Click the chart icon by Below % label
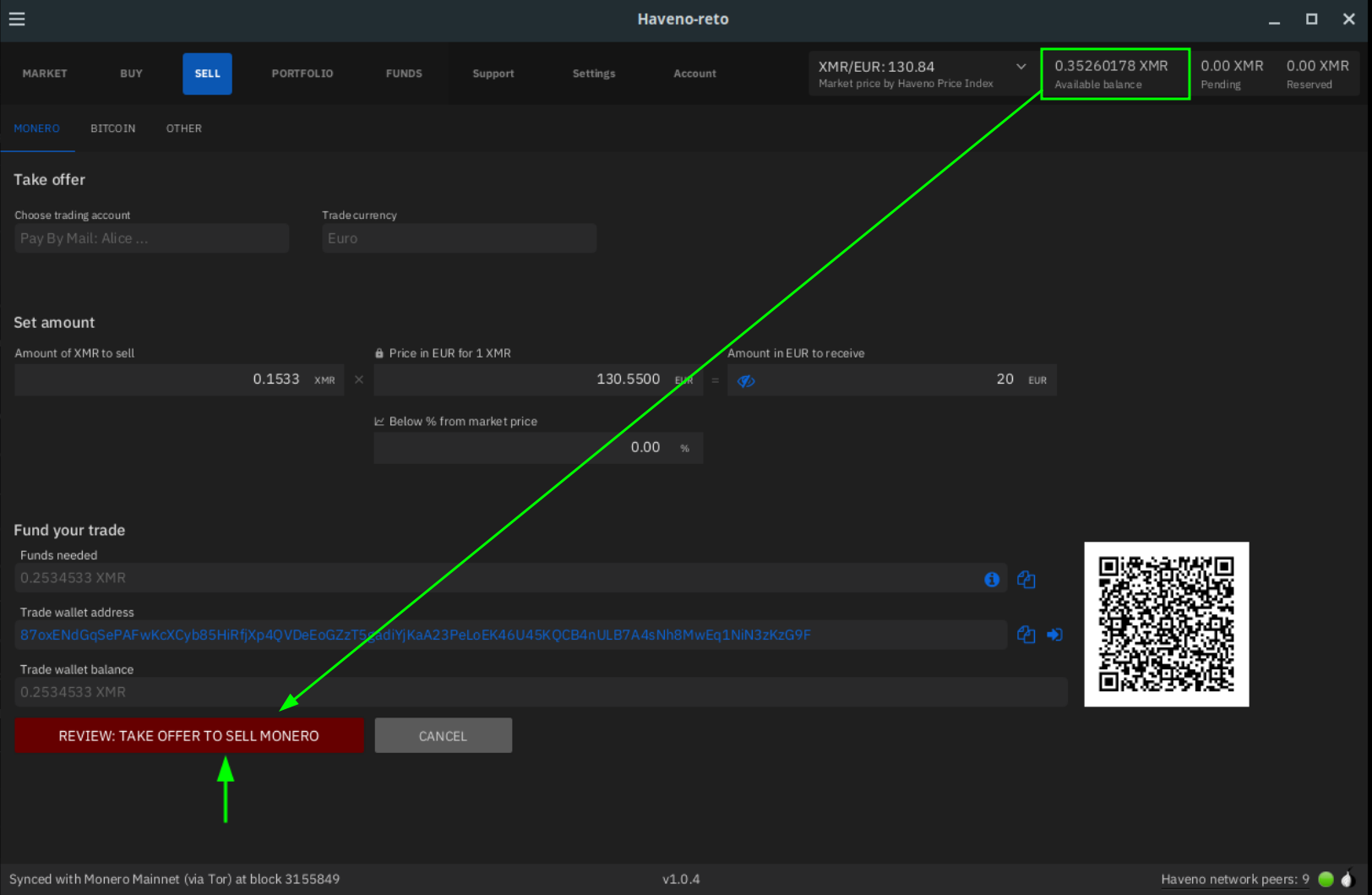This screenshot has width=1372, height=895. coord(379,421)
